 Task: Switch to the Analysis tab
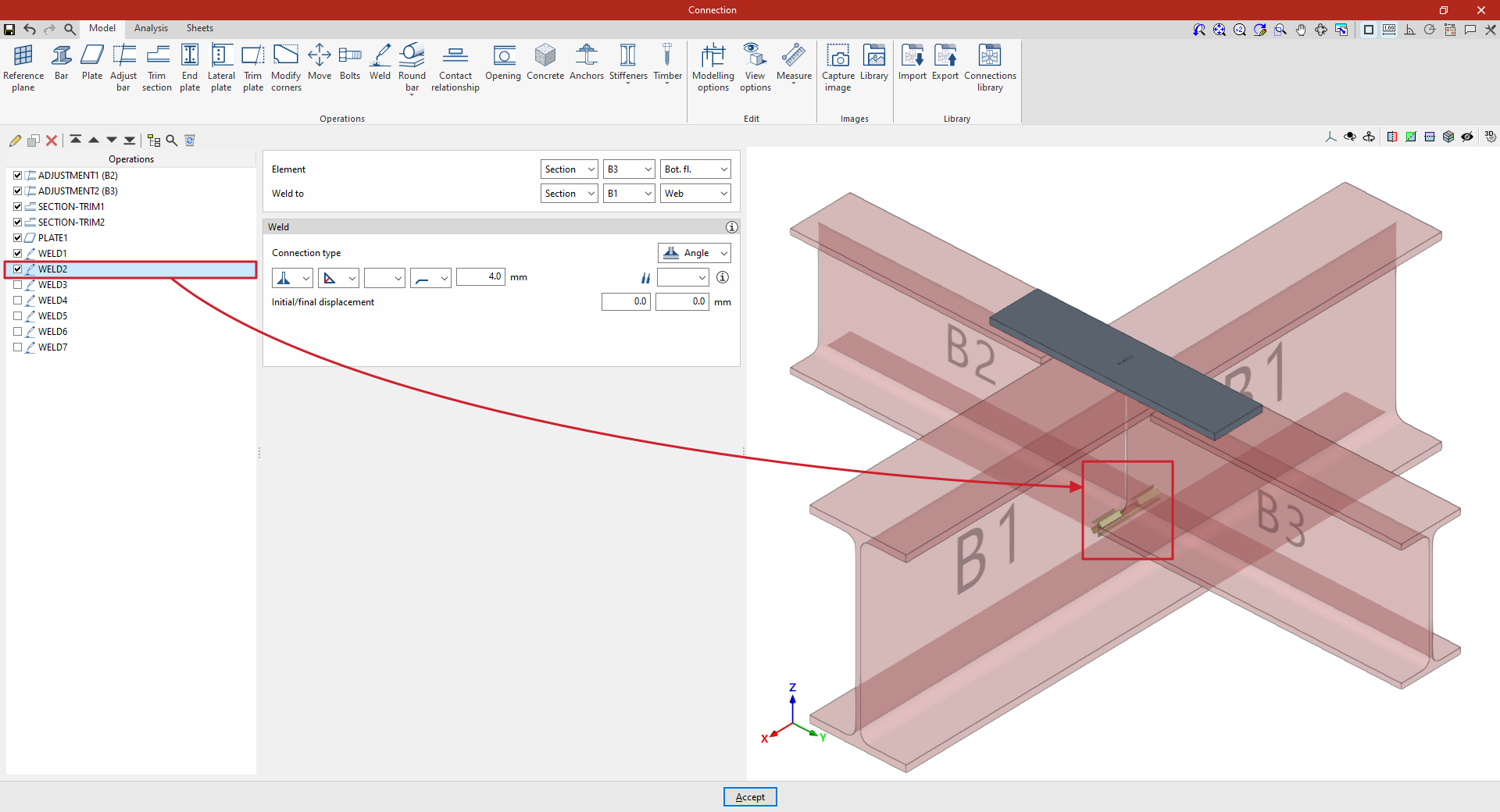pos(151,28)
